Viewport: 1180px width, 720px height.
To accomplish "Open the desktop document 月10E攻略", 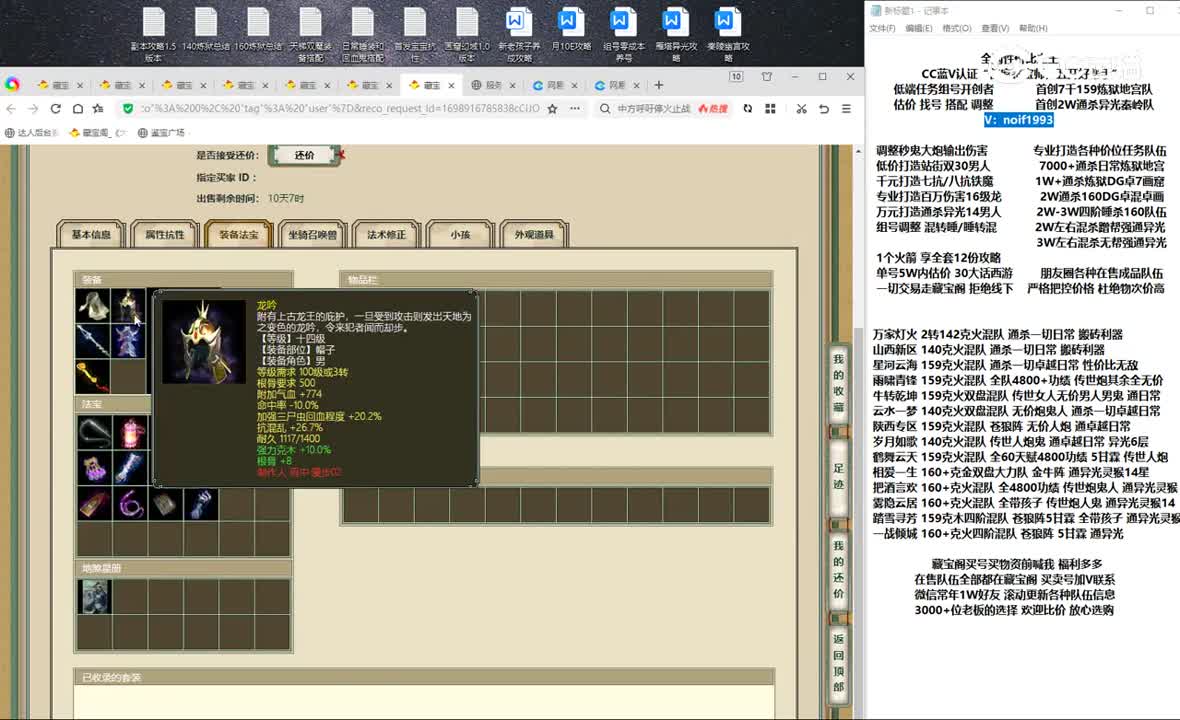I will (x=570, y=30).
